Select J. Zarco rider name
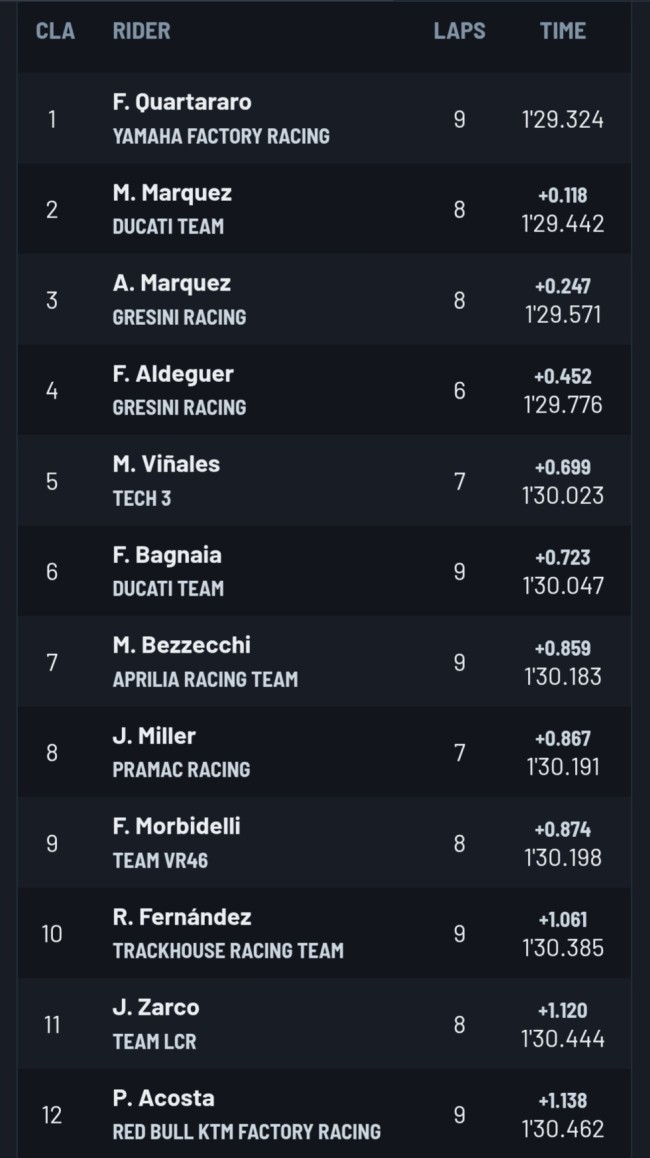Image resolution: width=650 pixels, height=1158 pixels. 156,1007
